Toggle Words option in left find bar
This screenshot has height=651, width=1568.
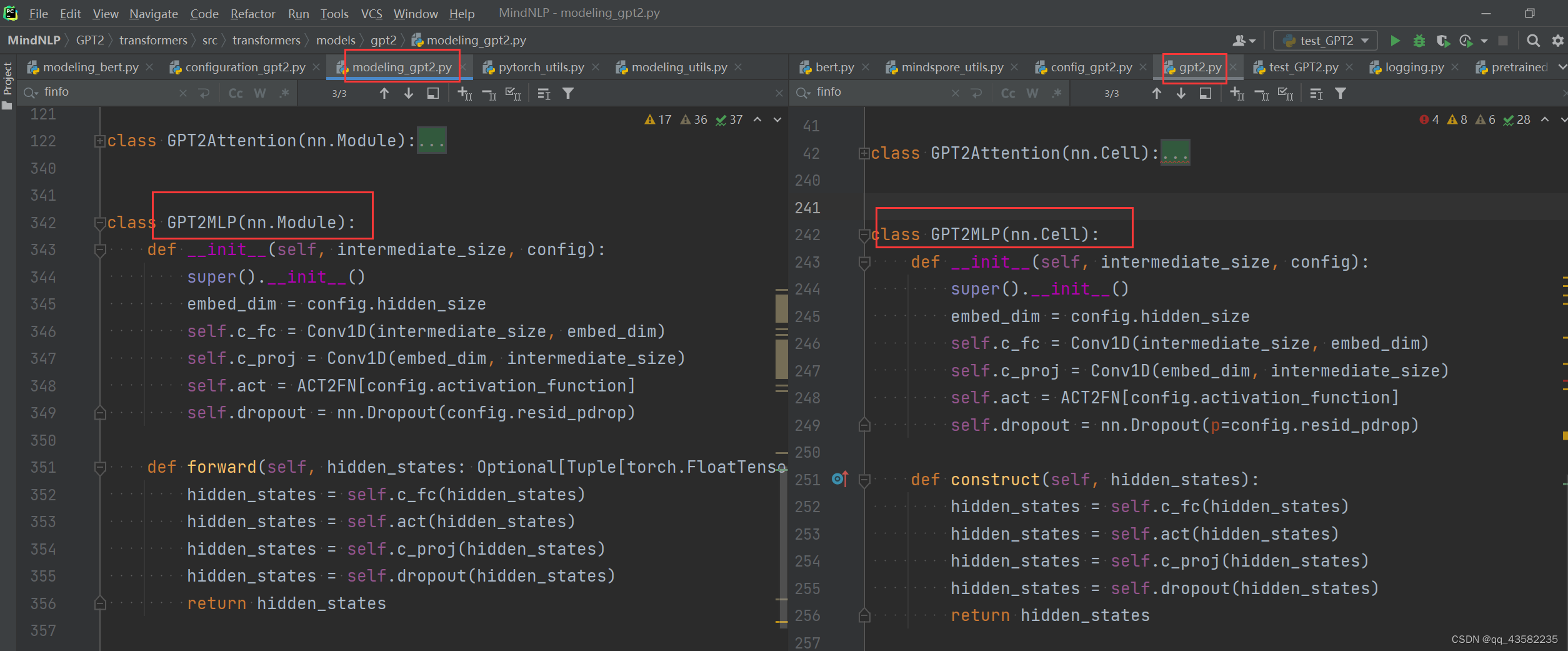[260, 93]
